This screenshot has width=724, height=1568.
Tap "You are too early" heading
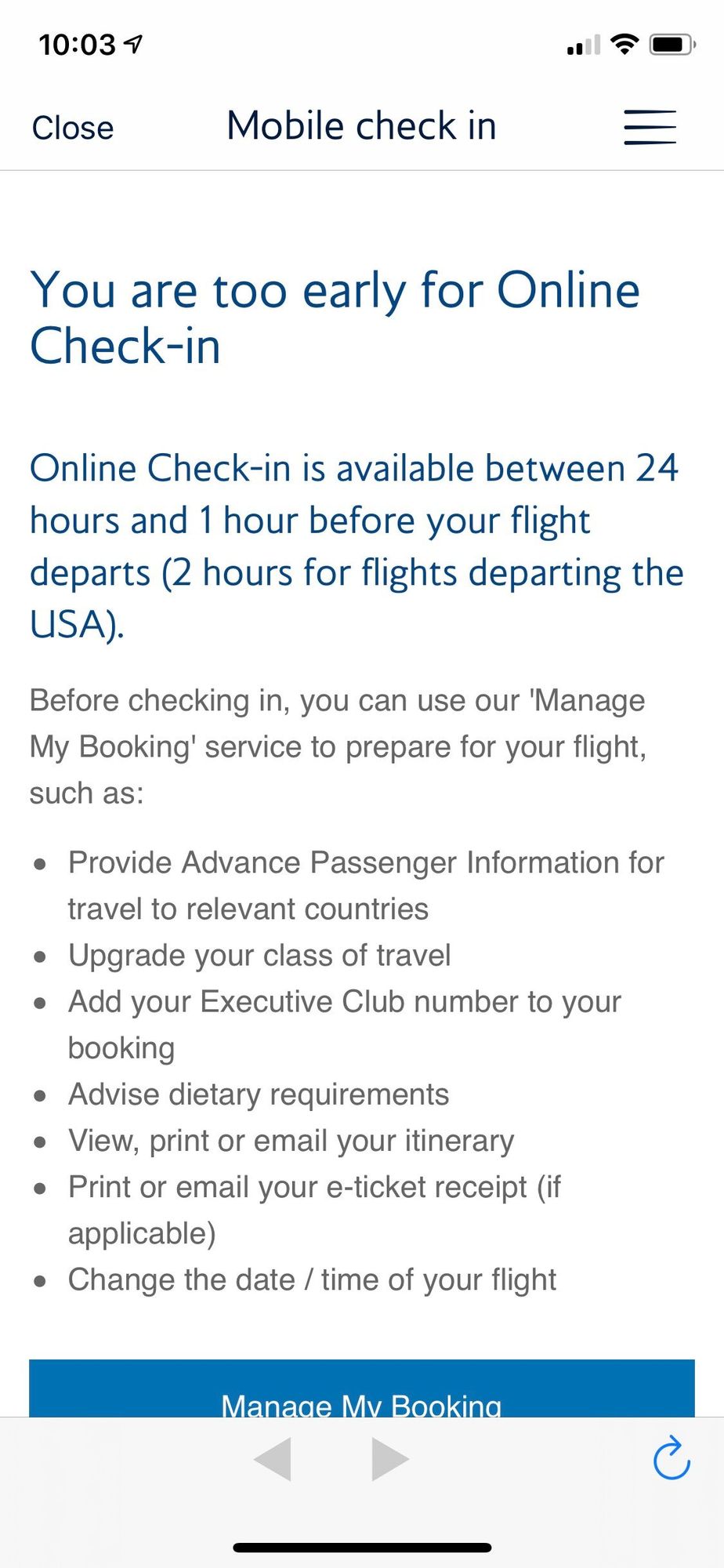coord(335,318)
